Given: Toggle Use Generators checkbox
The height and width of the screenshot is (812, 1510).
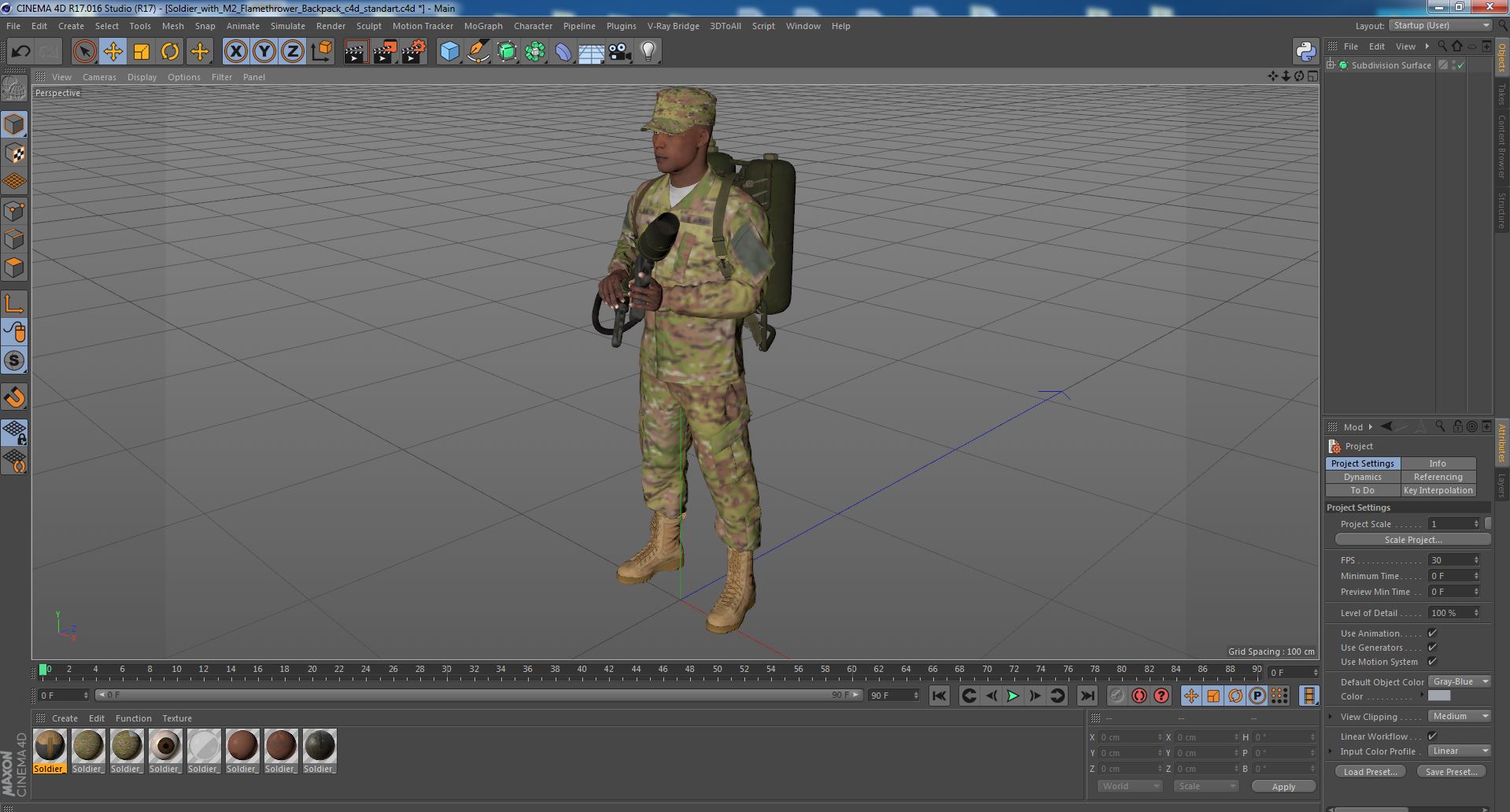Looking at the screenshot, I should 1432,647.
